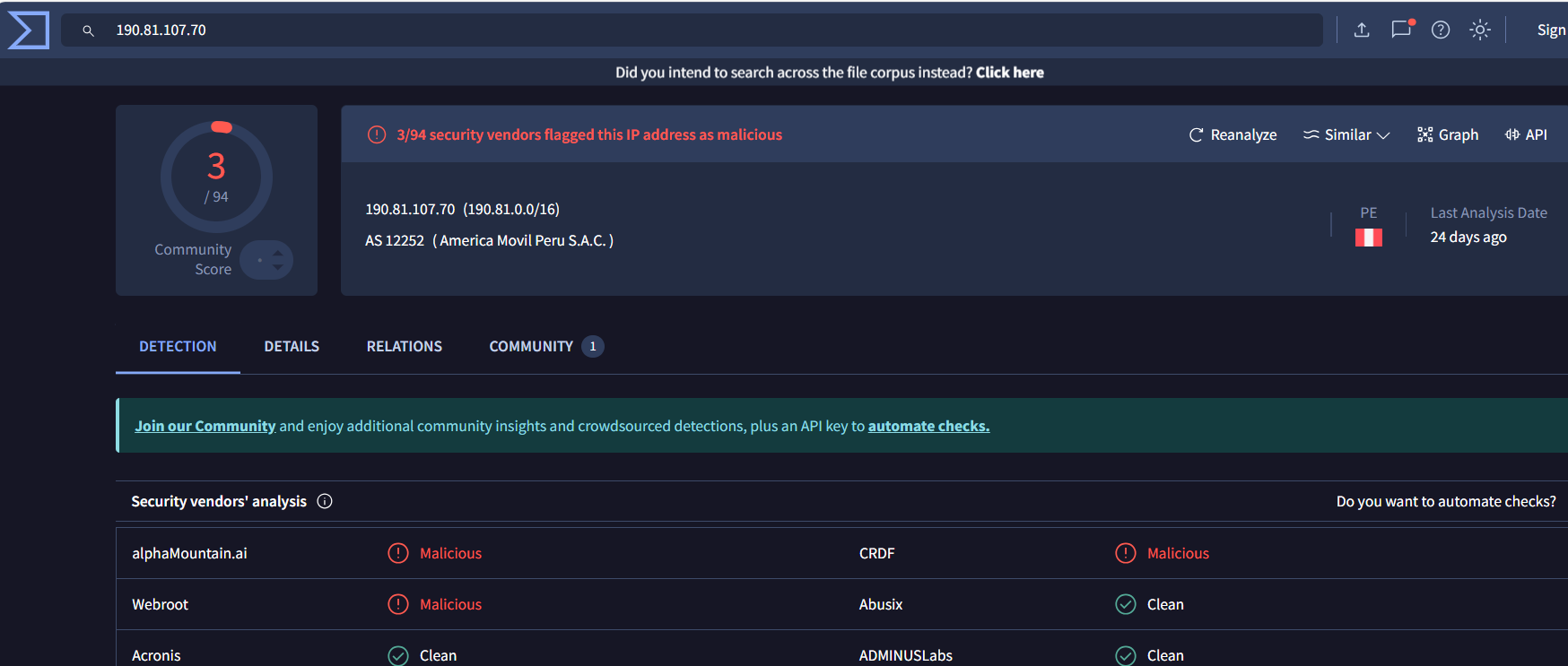Open the help question-mark icon
Viewport: 1568px width, 666px height.
pyautogui.click(x=1441, y=30)
